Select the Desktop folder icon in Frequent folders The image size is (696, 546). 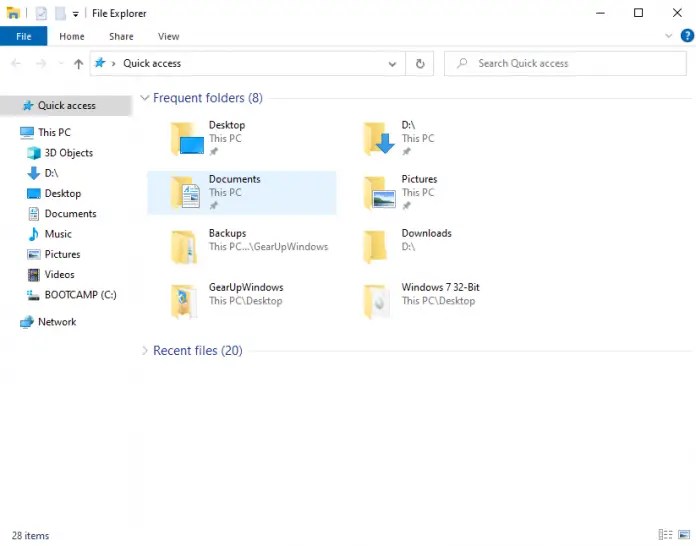(187, 138)
